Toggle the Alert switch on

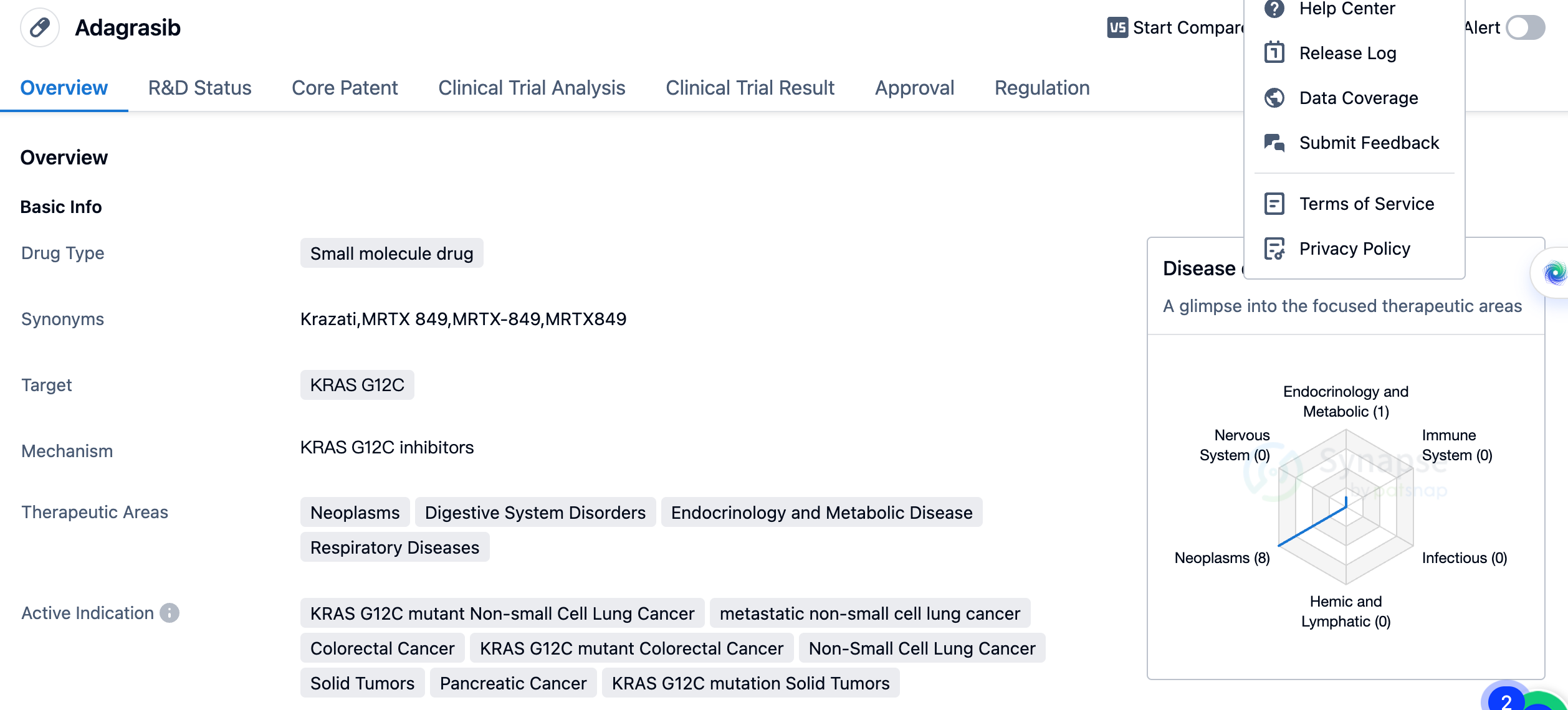click(1525, 27)
